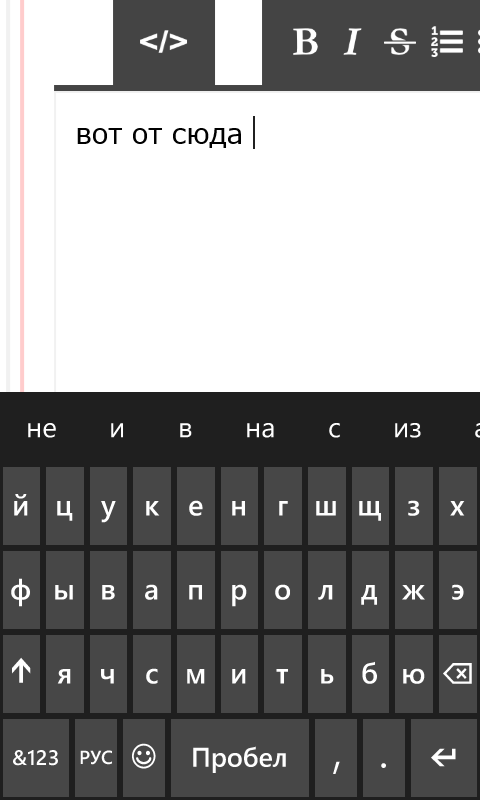Place cursor in the text editor area
The height and width of the screenshot is (800, 480).
[x=267, y=242]
